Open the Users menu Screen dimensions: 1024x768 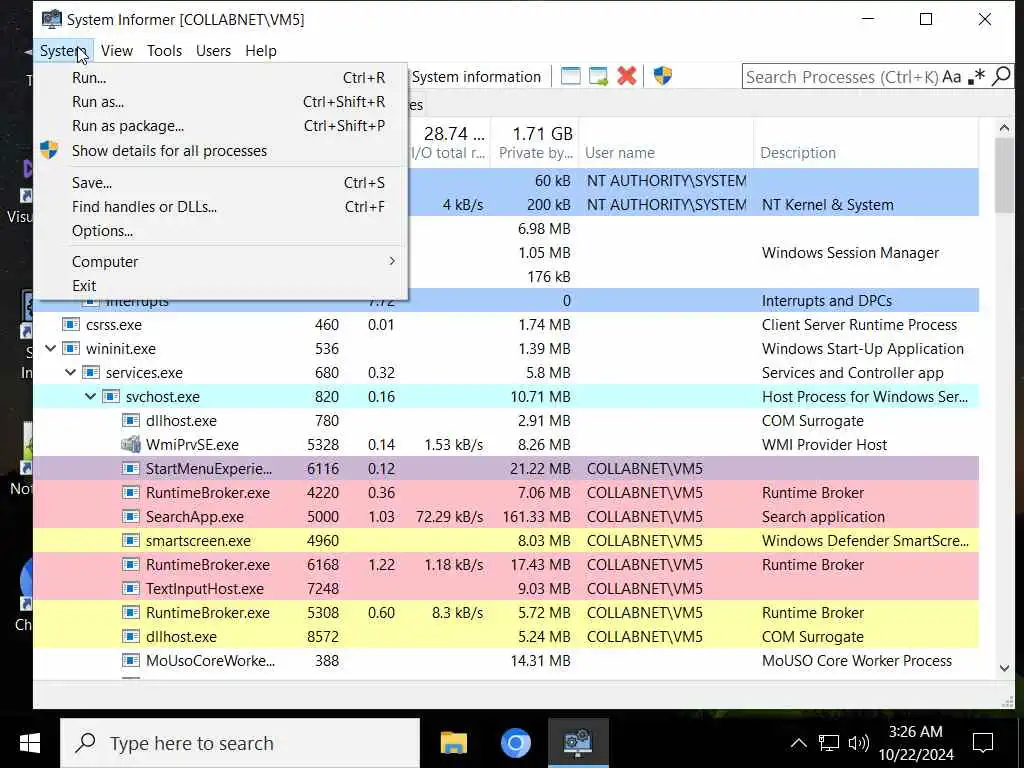click(214, 51)
